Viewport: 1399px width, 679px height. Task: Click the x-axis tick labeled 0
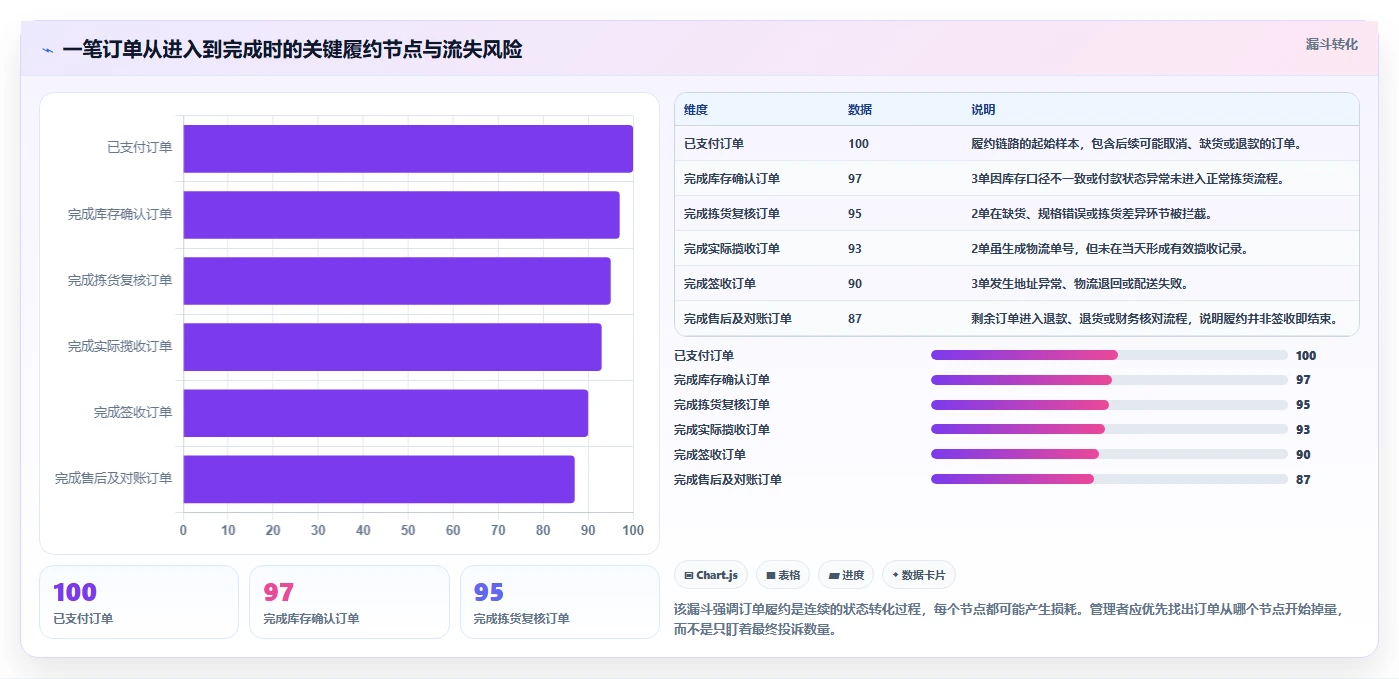pos(183,530)
